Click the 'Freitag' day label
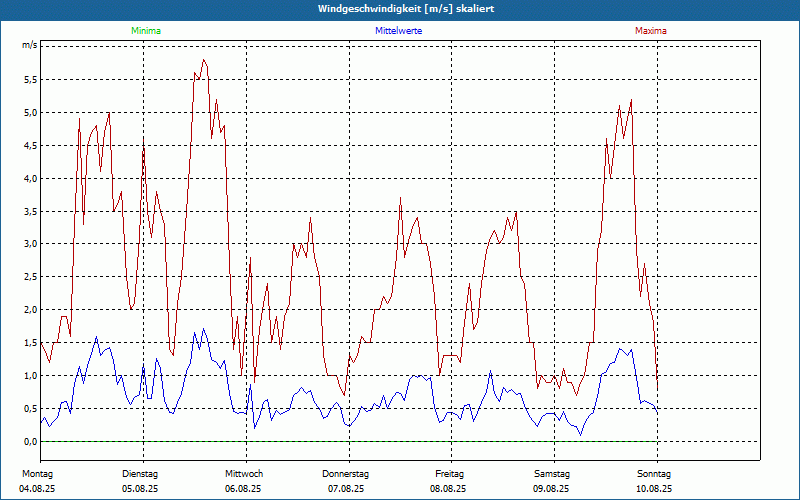800x500 pixels. (449, 474)
